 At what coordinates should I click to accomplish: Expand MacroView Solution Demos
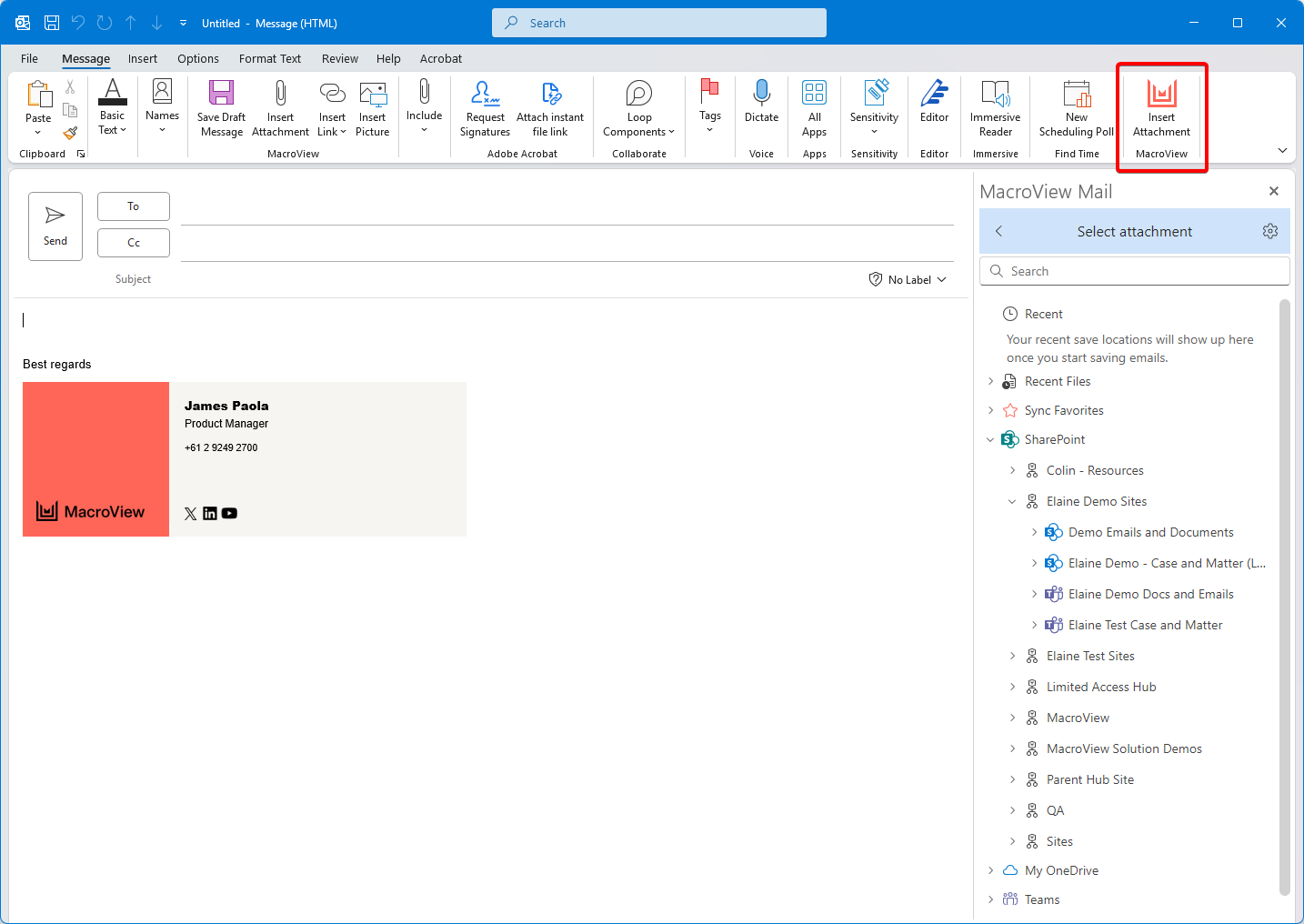[1013, 748]
